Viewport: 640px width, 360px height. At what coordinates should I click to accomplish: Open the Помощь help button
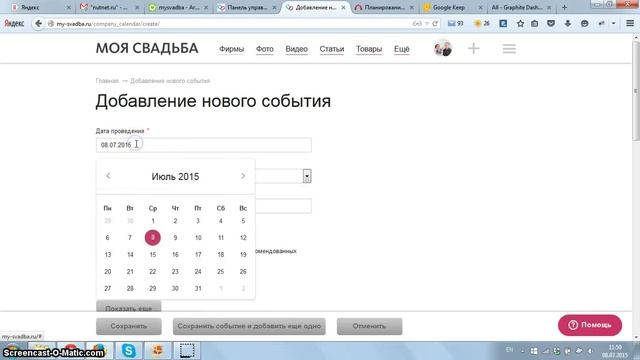click(x=590, y=325)
